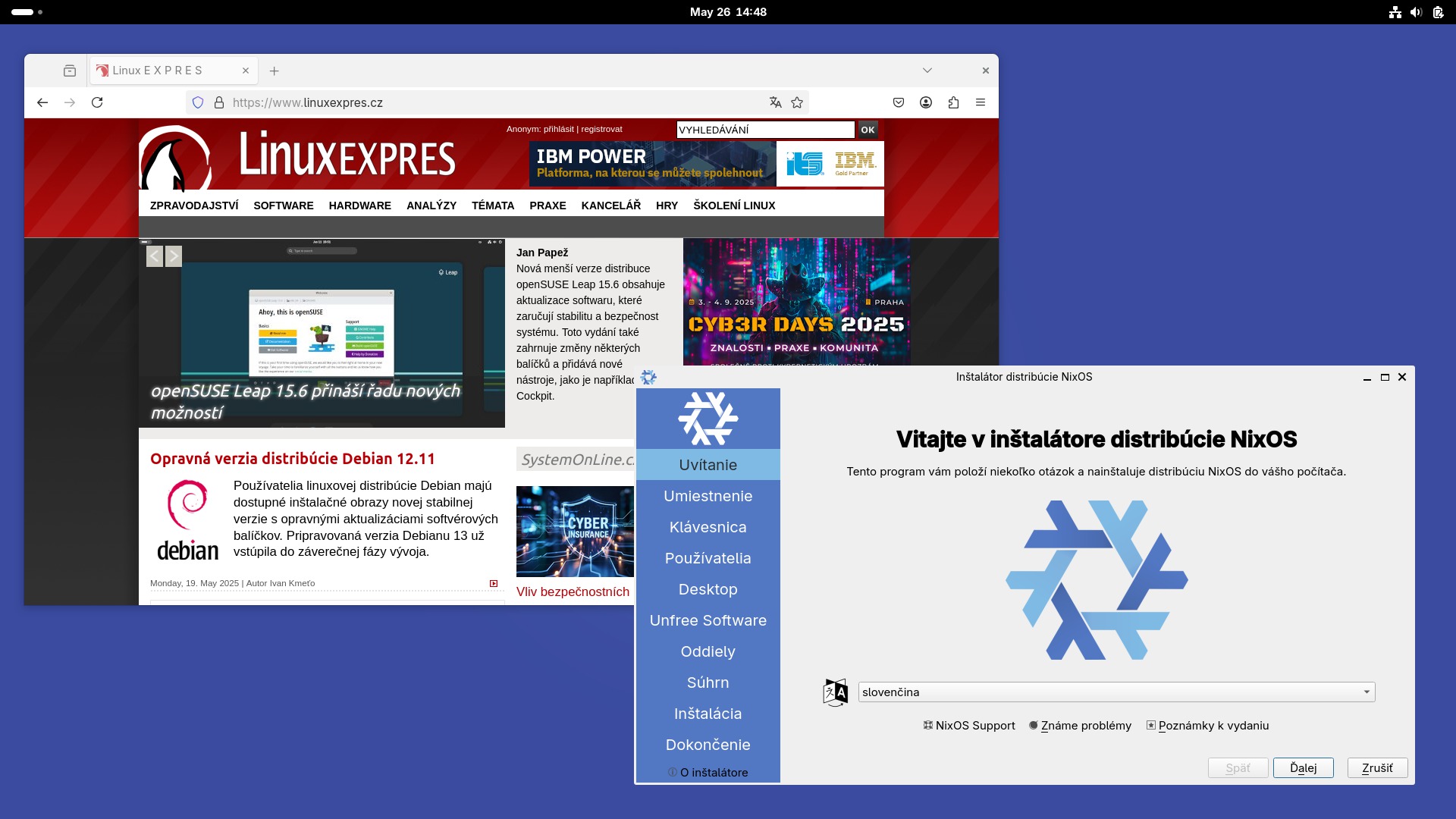The height and width of the screenshot is (819, 1456).
Task: Open system volume indicator in top bar
Action: 1416,12
